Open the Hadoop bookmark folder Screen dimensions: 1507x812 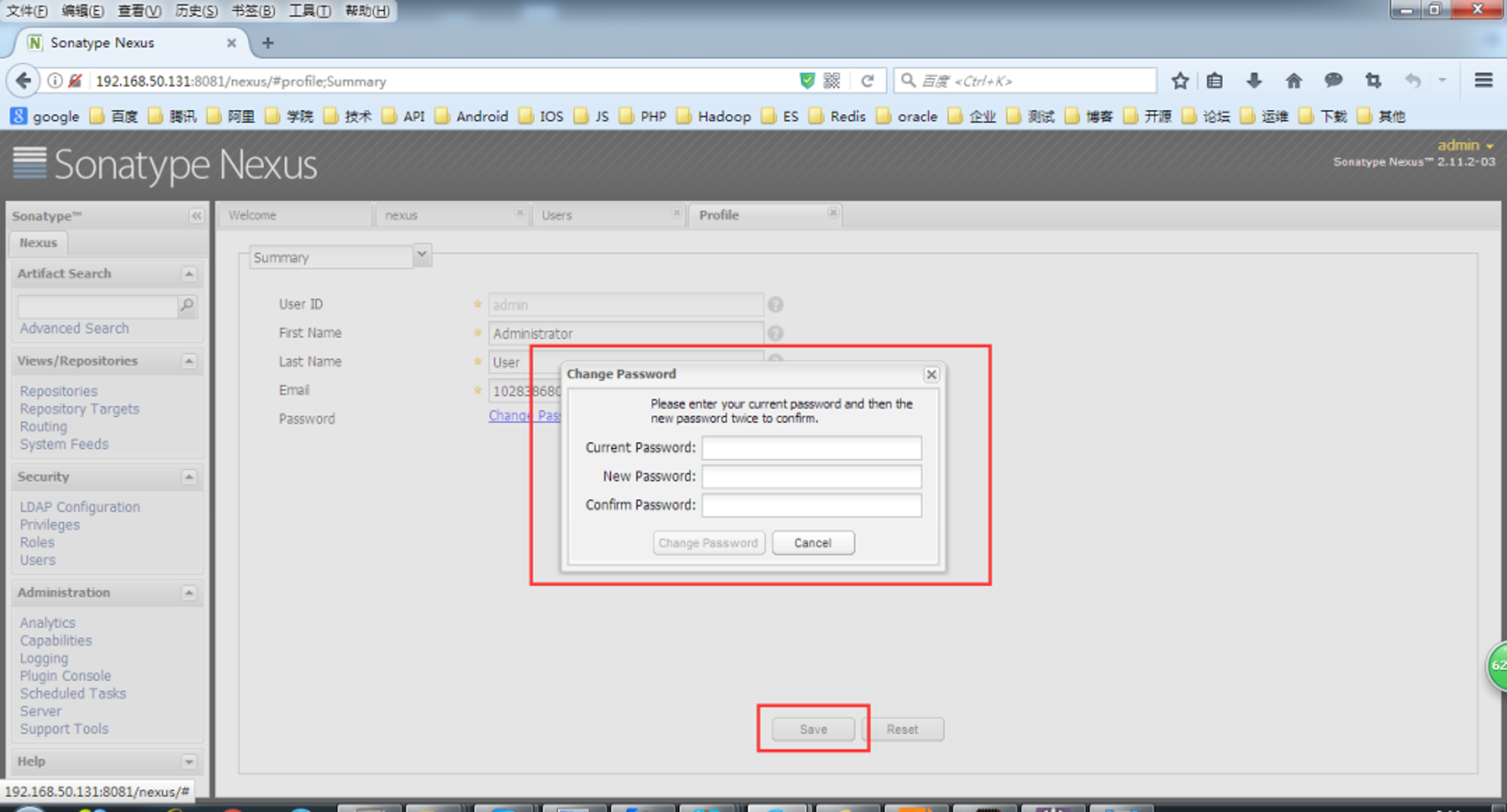coord(714,116)
